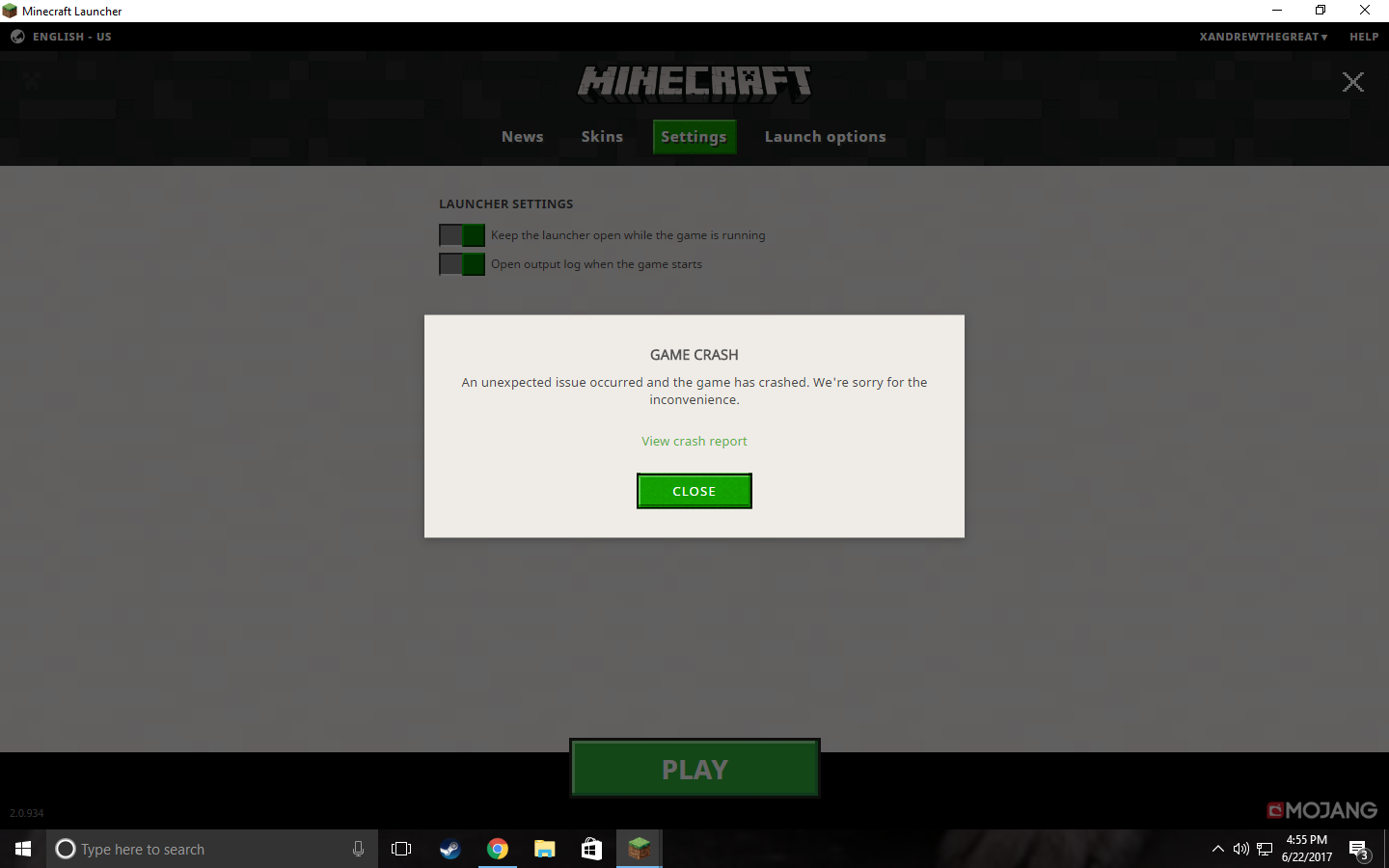Screen dimensions: 1389x868
Task: Open the Skins tab
Action: point(602,137)
